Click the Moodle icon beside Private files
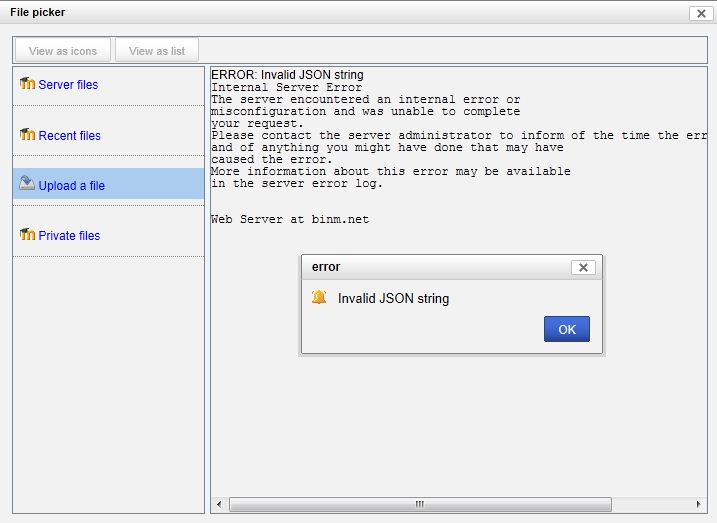717x523 pixels. pos(27,234)
